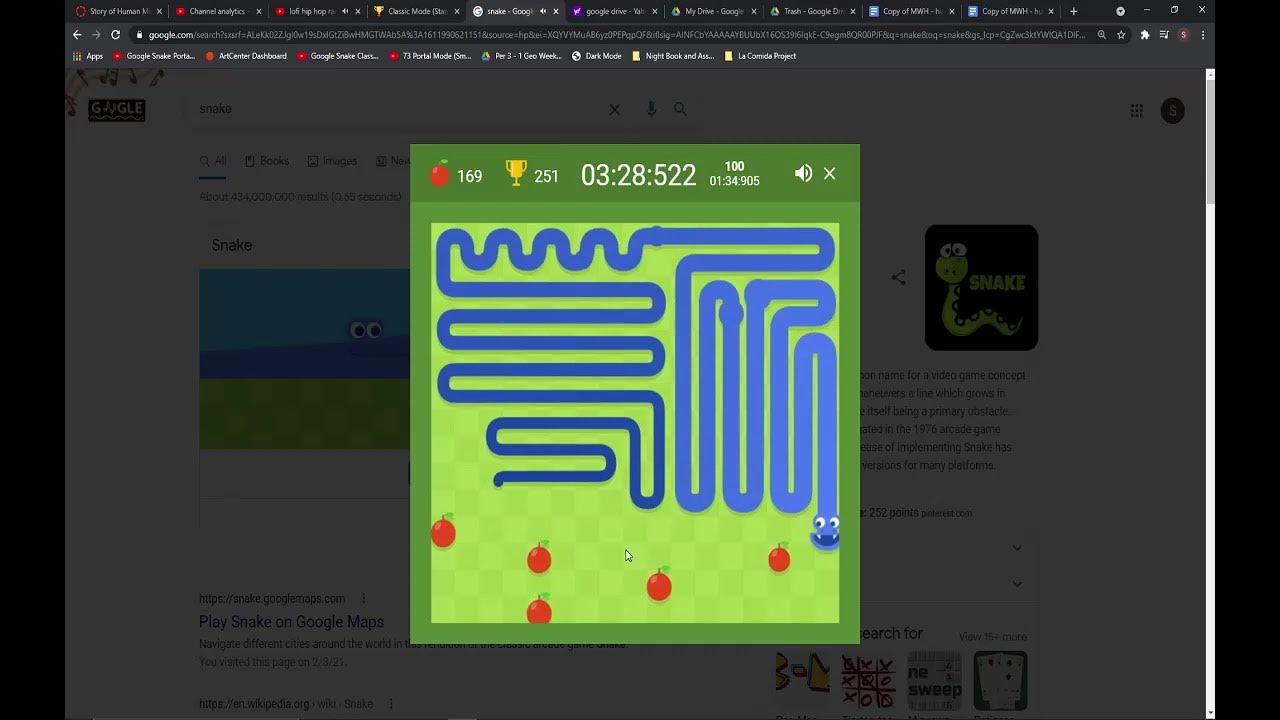Open the Solitaire suggestion thumbnail
Image resolution: width=1280 pixels, height=720 pixels.
point(1000,680)
